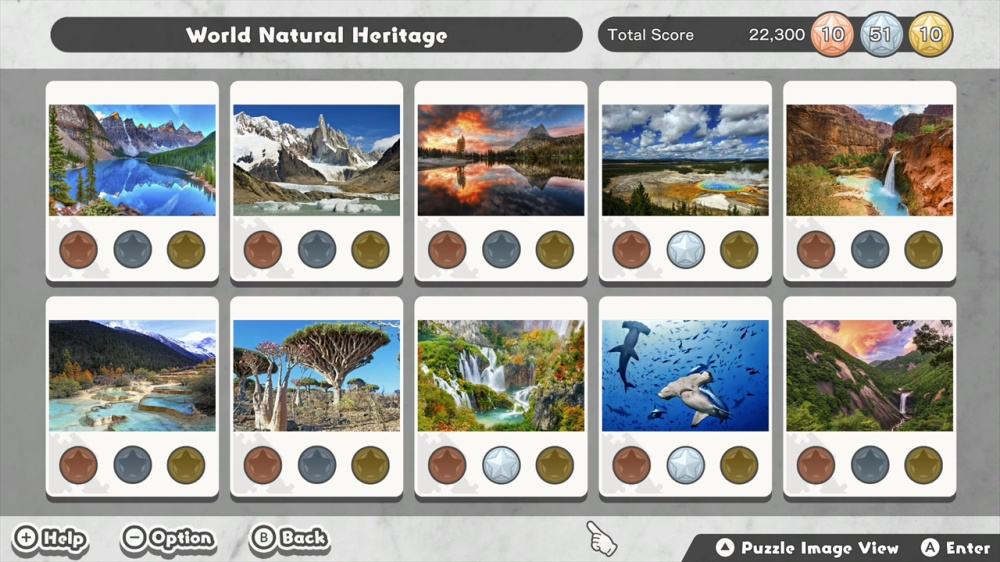Open the Grand Prismatic Spring puzzle
The image size is (1000, 562).
tap(685, 160)
